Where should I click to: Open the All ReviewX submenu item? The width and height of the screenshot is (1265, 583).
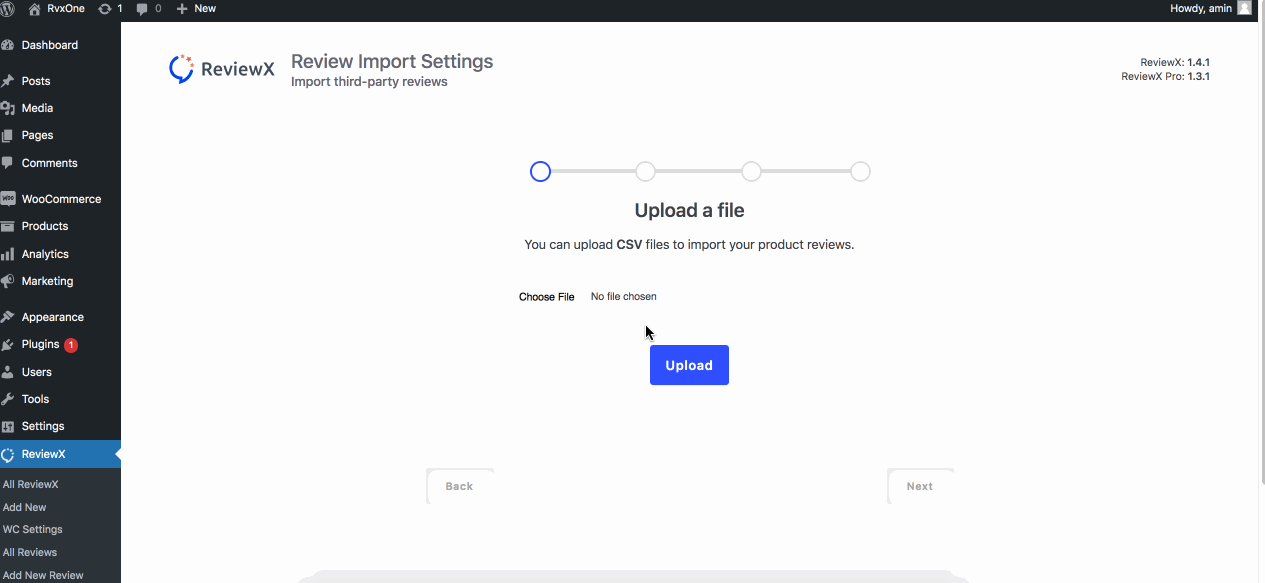point(31,484)
